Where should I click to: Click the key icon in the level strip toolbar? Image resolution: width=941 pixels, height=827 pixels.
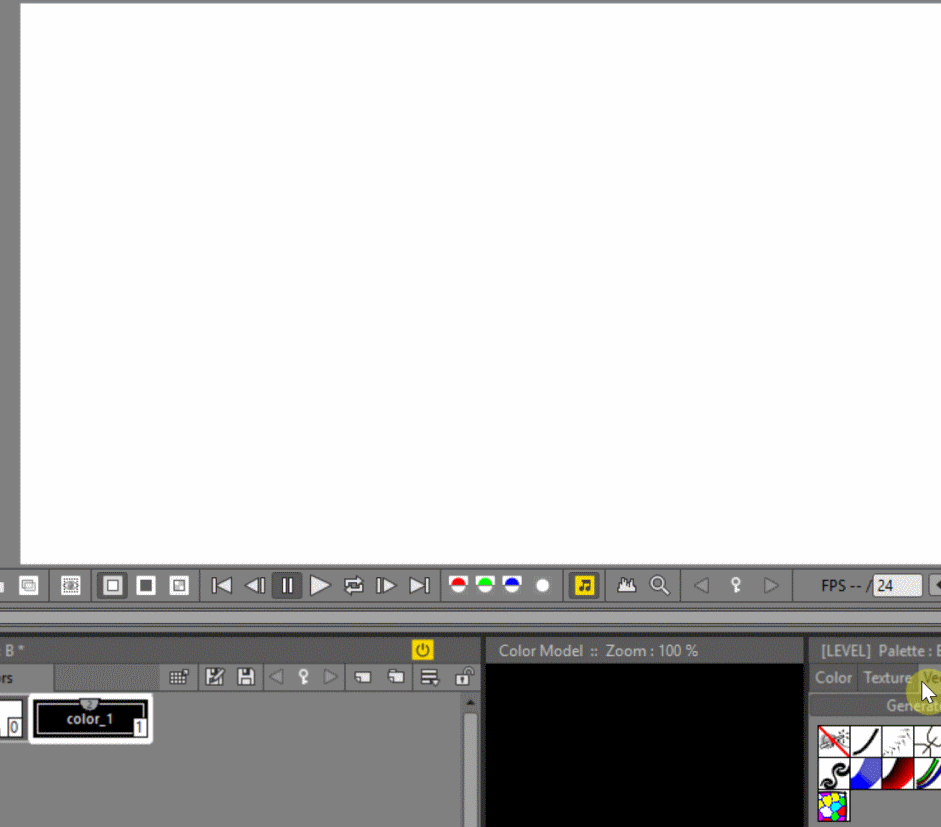click(303, 677)
